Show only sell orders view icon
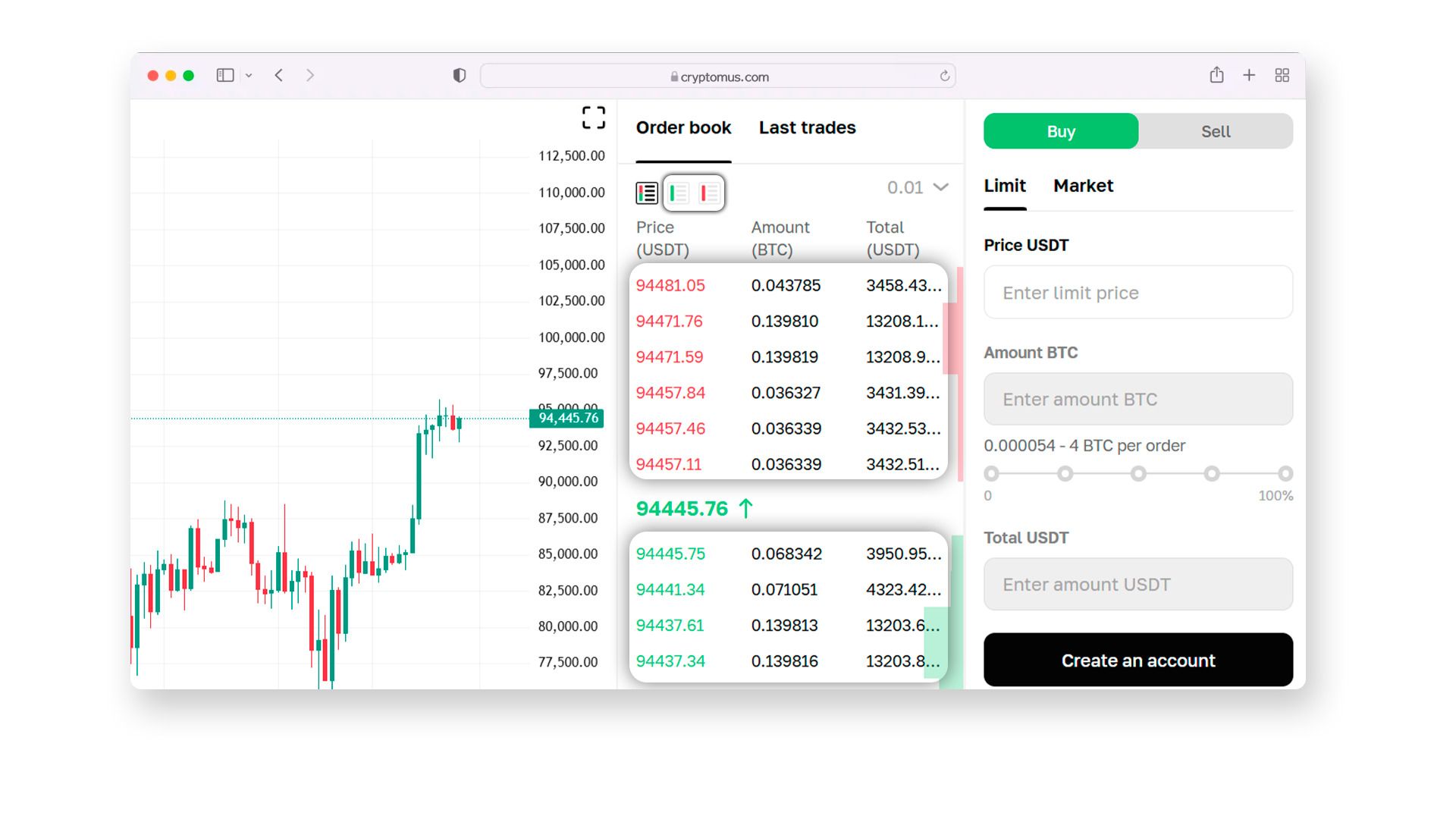Viewport: 1456px width, 819px height. tap(709, 193)
